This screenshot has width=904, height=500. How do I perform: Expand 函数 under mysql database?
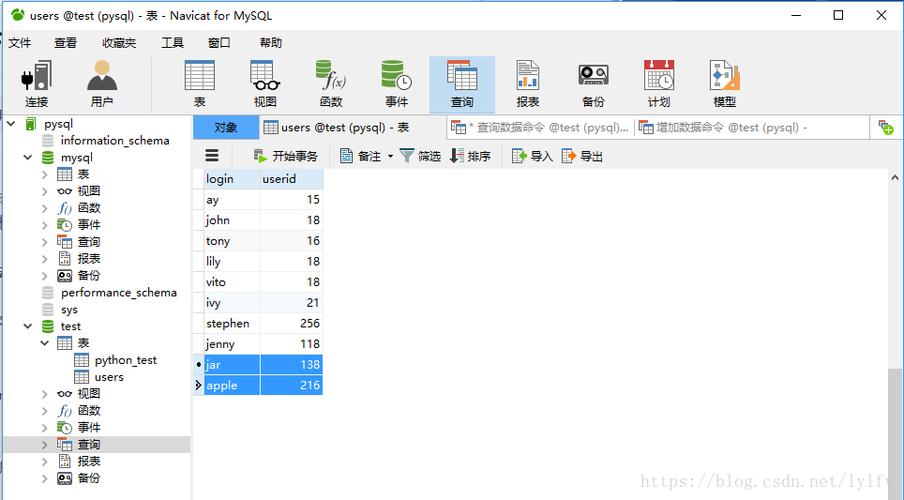[45, 208]
